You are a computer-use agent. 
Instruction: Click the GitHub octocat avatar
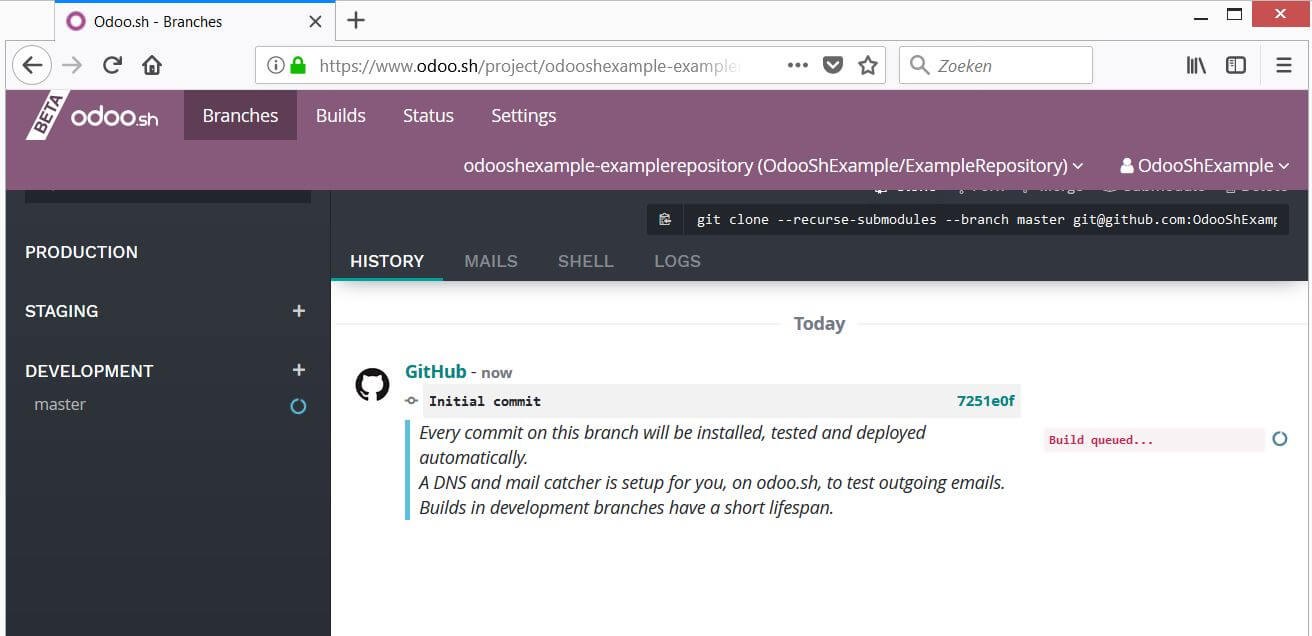coord(372,385)
